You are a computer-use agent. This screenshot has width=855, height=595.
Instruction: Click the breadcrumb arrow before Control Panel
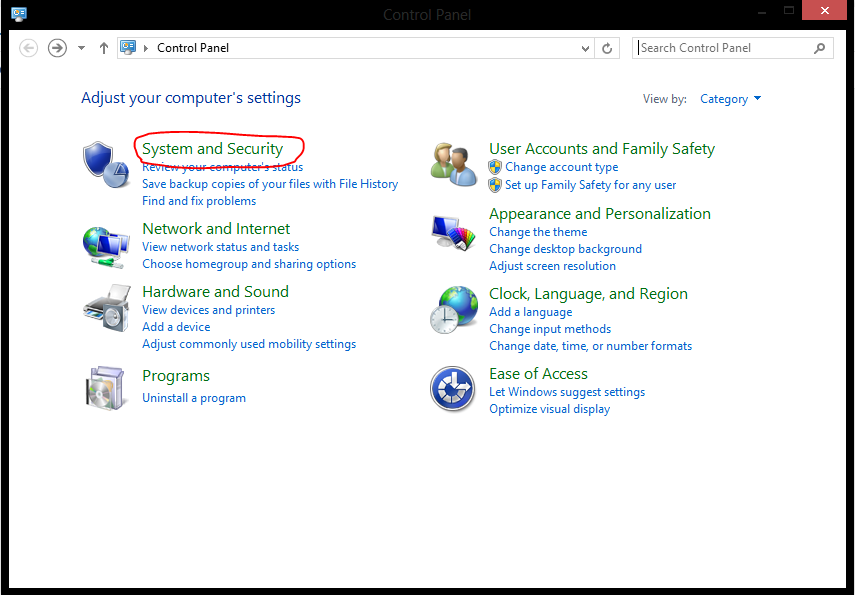click(x=146, y=48)
